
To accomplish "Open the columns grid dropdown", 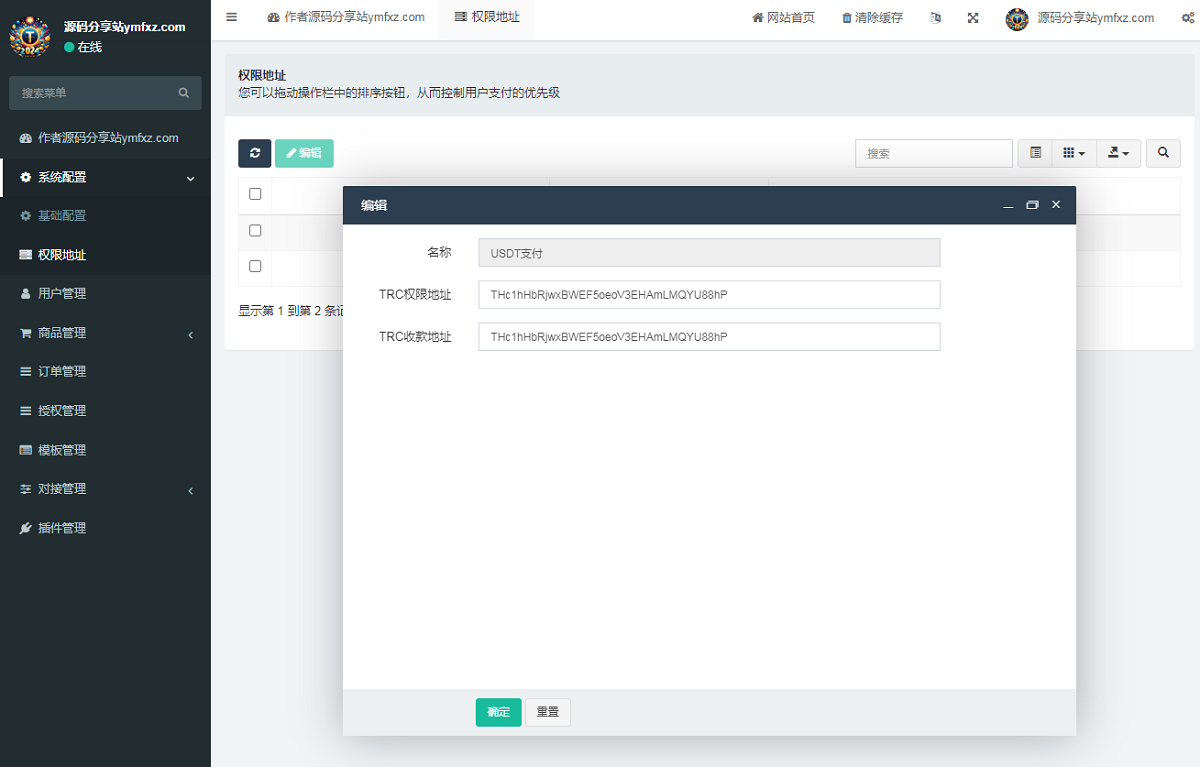I will point(1073,153).
